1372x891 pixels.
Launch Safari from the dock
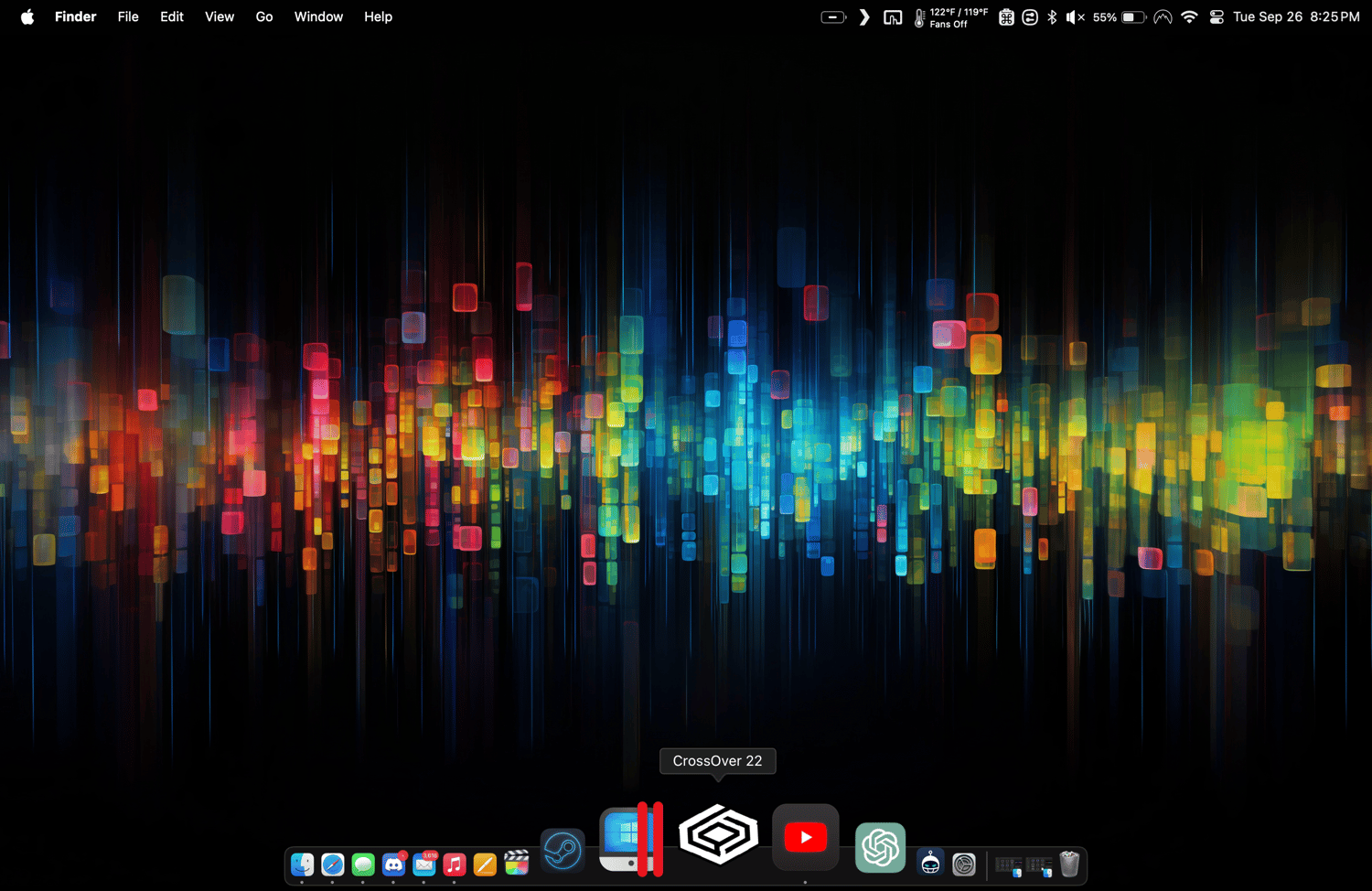pyautogui.click(x=333, y=864)
